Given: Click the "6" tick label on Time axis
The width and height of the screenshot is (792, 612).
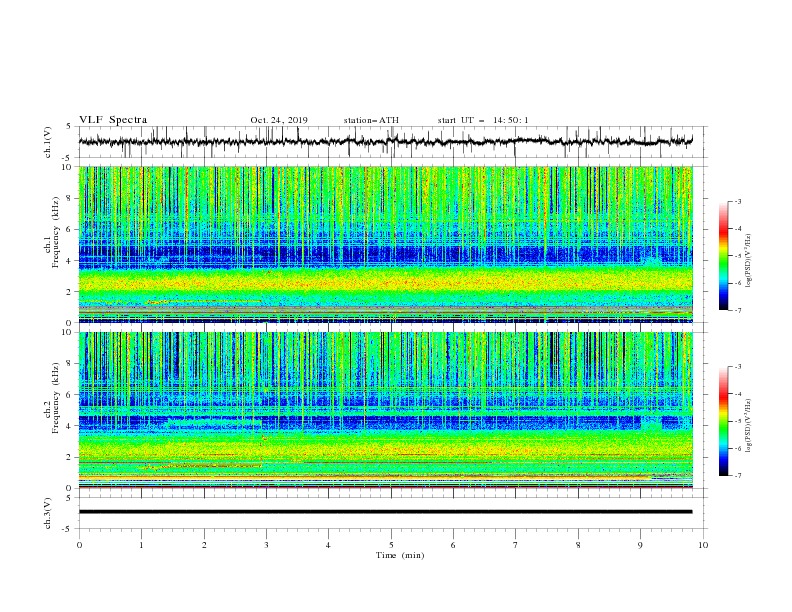Looking at the screenshot, I should coord(453,545).
